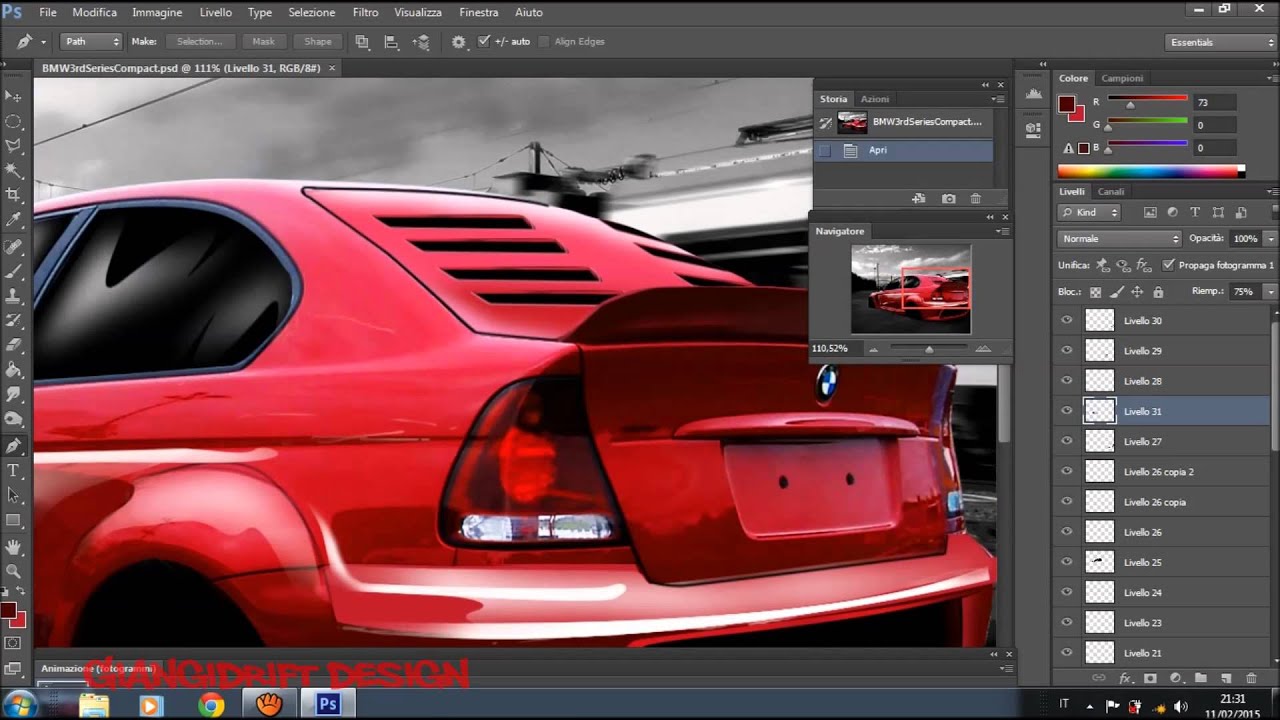Select the Zoom tool
This screenshot has height=720, width=1280.
pos(14,571)
